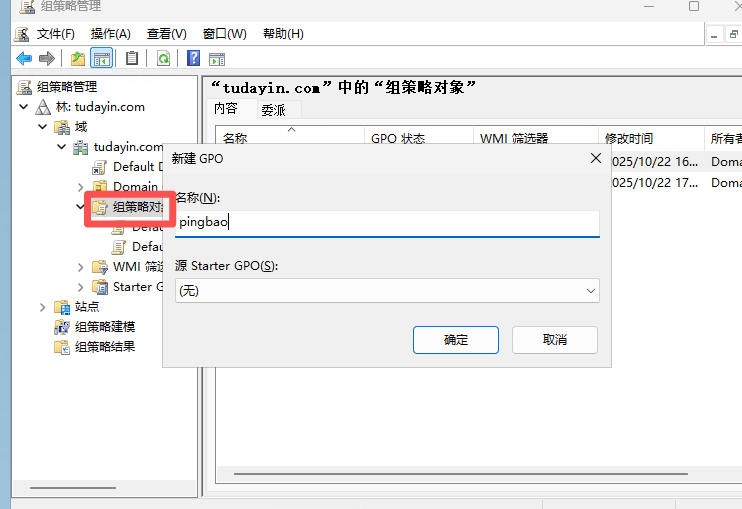Toggle the show/hide console tree icon
The width and height of the screenshot is (742, 509).
point(101,58)
